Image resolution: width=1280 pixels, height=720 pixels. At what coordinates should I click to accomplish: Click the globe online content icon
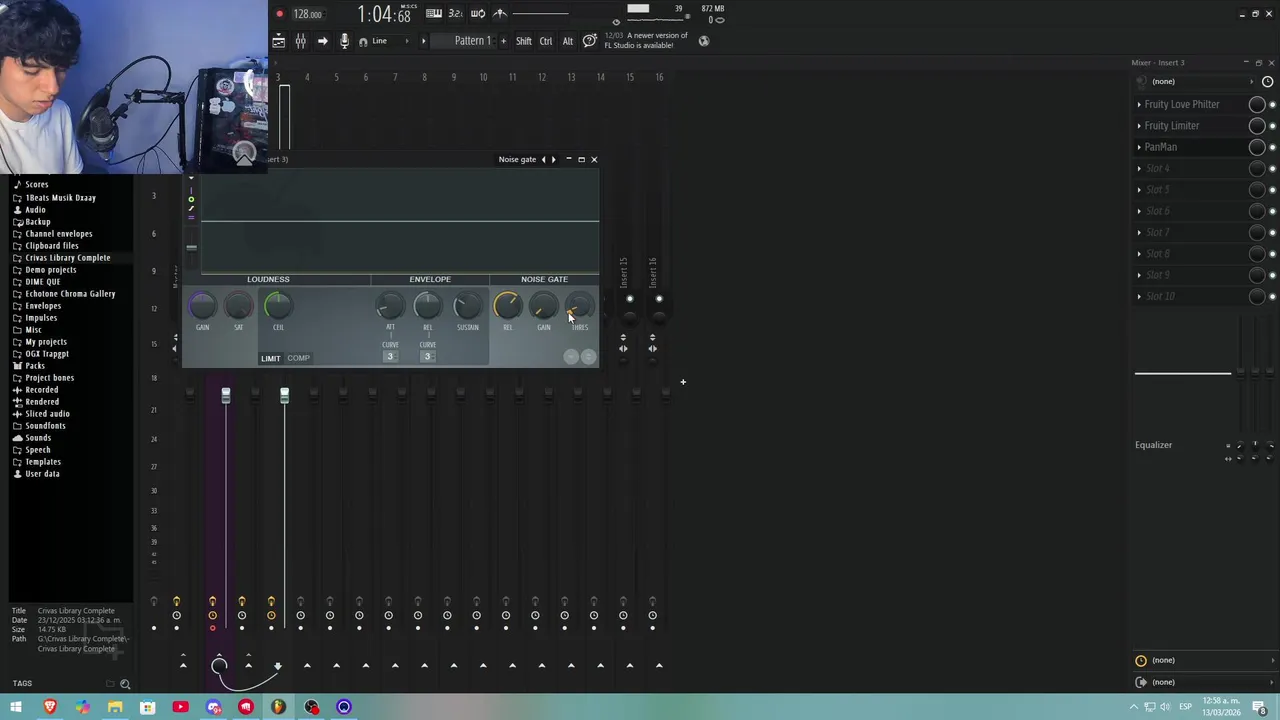[704, 41]
